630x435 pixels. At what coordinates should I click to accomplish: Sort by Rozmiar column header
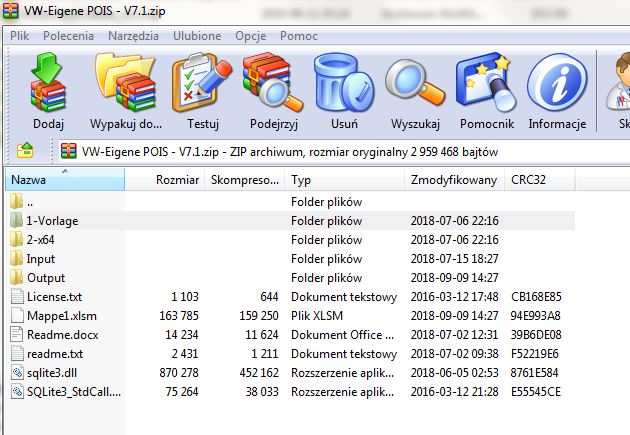coord(165,180)
